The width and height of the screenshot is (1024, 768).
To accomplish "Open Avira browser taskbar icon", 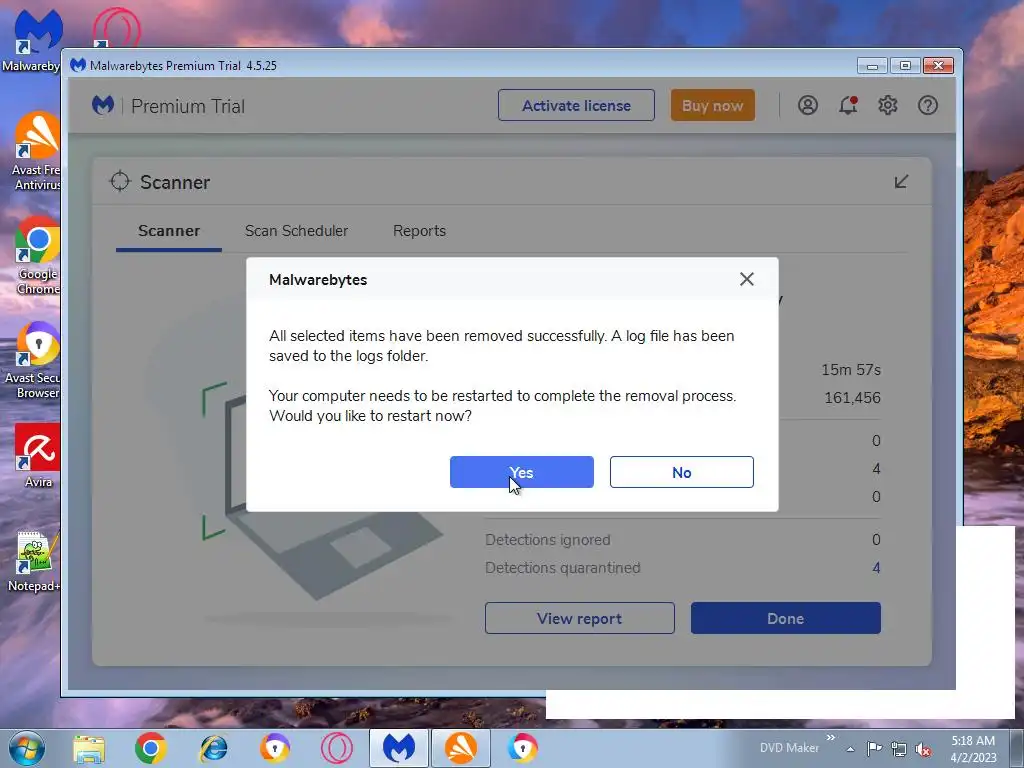I will click(522, 748).
